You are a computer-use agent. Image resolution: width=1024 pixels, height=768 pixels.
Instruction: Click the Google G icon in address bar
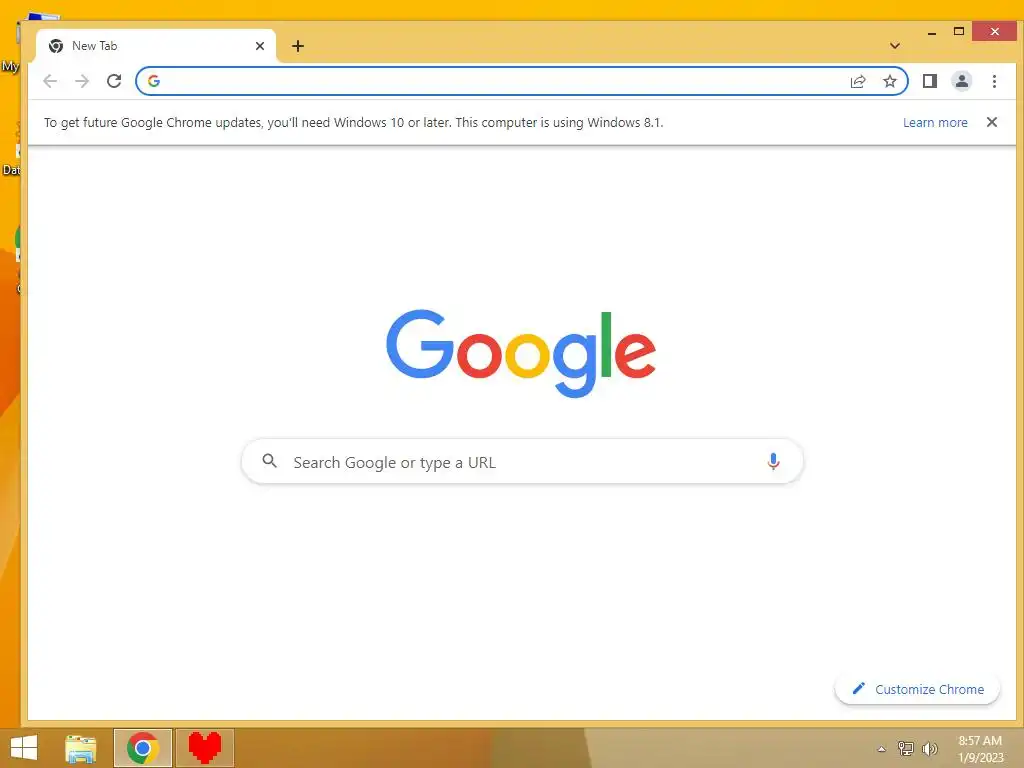pyautogui.click(x=154, y=81)
